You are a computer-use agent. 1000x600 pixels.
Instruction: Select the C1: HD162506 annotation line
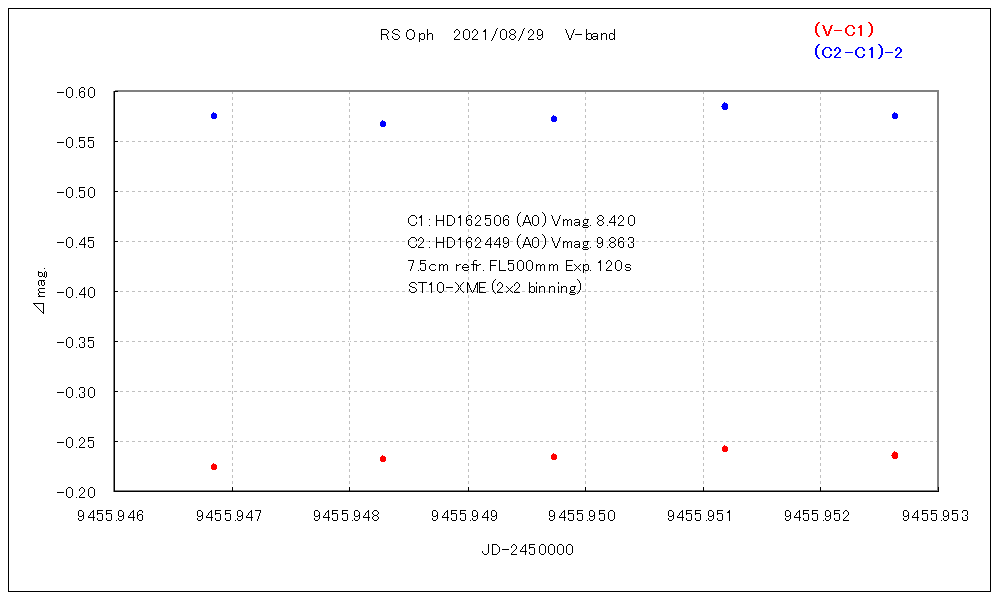click(521, 221)
